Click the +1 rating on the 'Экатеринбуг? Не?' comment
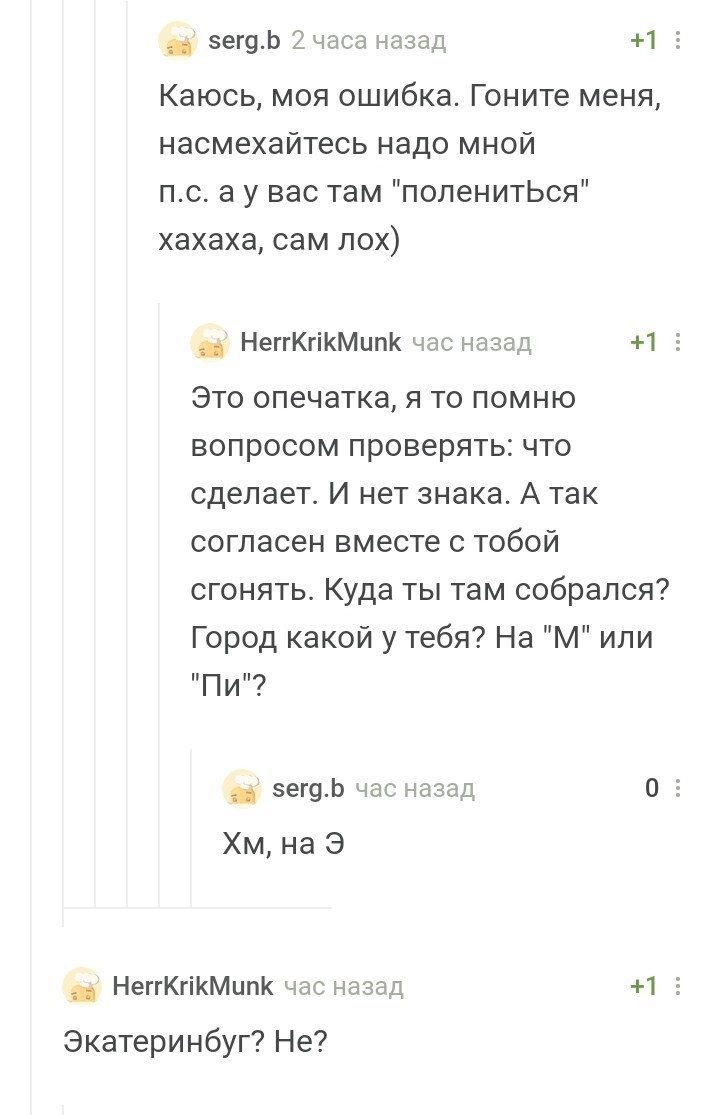Viewport: 720px width, 1115px height. pos(643,987)
